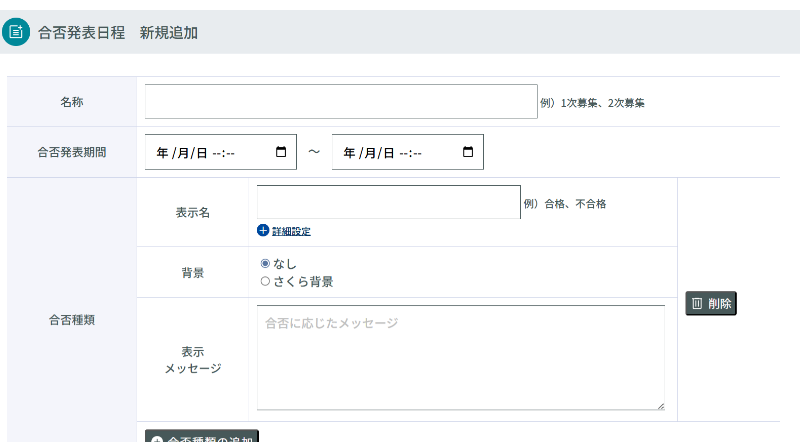This screenshot has width=800, height=442.
Task: Select the month segment of start date
Action: (x=182, y=153)
